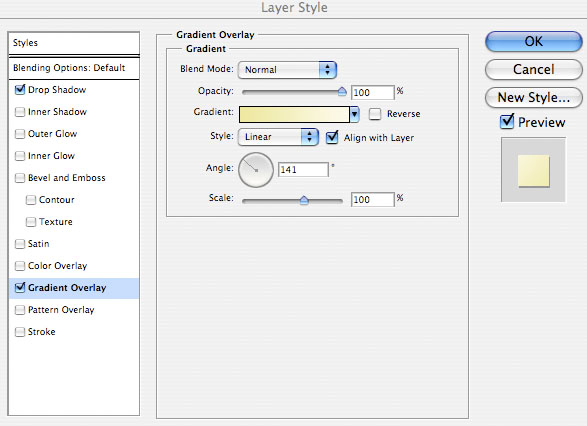587x426 pixels.
Task: Open the Blend Mode dropdown
Action: 287,70
